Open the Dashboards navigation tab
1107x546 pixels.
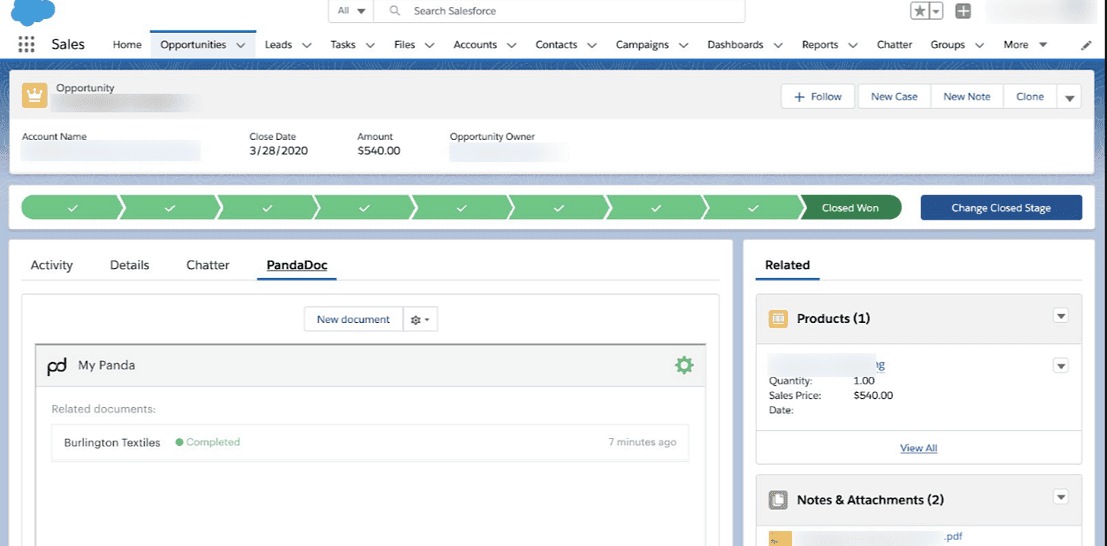(735, 44)
